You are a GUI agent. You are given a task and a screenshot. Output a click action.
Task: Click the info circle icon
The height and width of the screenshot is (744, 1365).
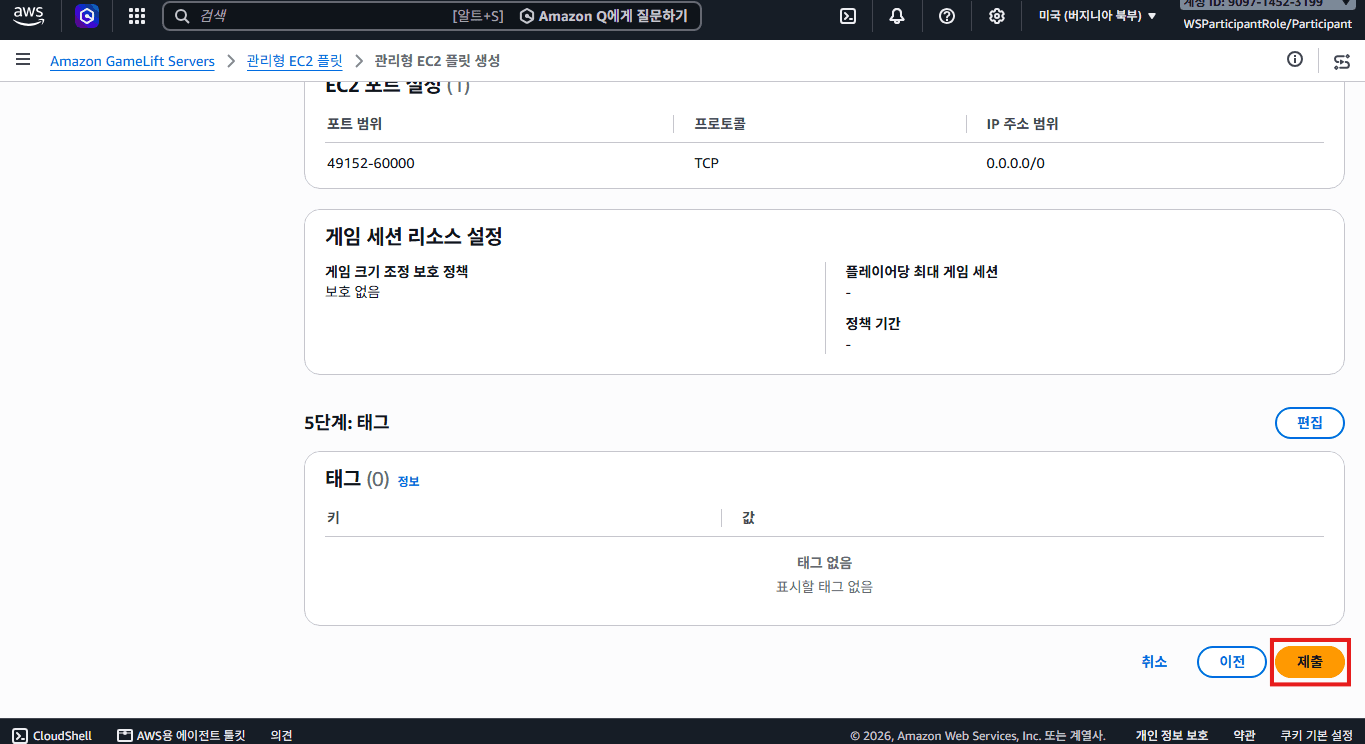click(1295, 60)
